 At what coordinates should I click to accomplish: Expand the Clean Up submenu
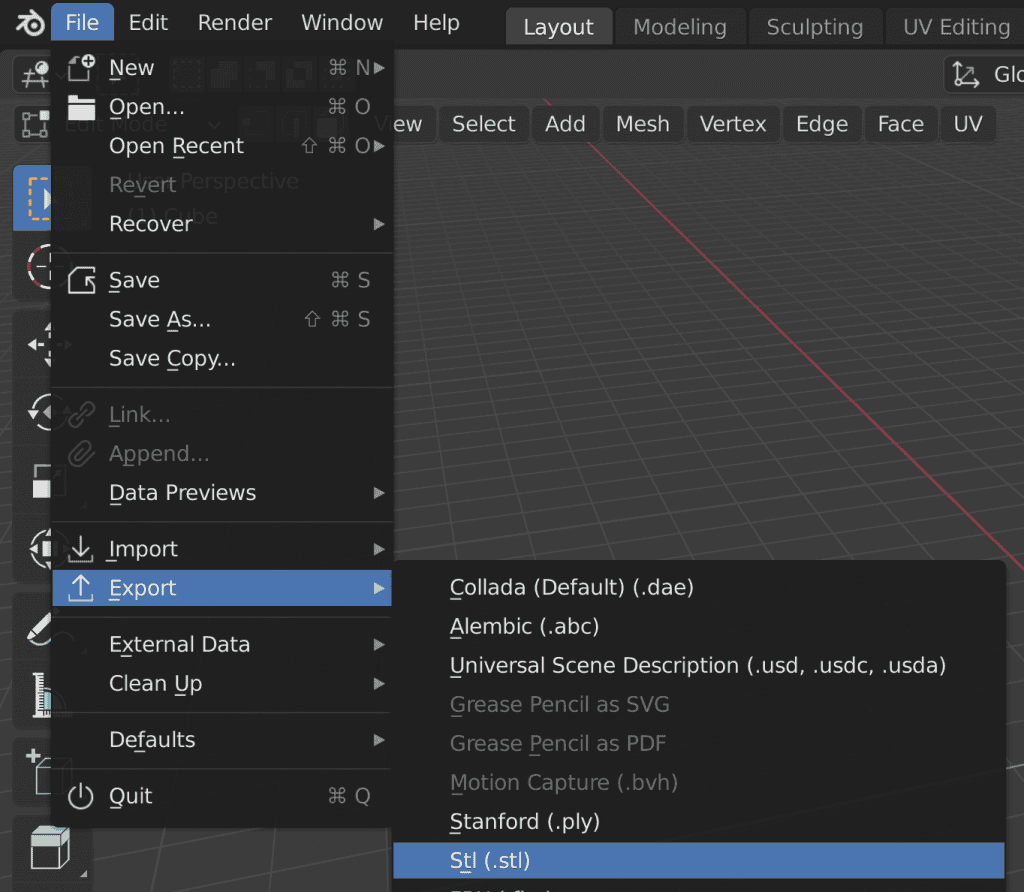(x=223, y=684)
